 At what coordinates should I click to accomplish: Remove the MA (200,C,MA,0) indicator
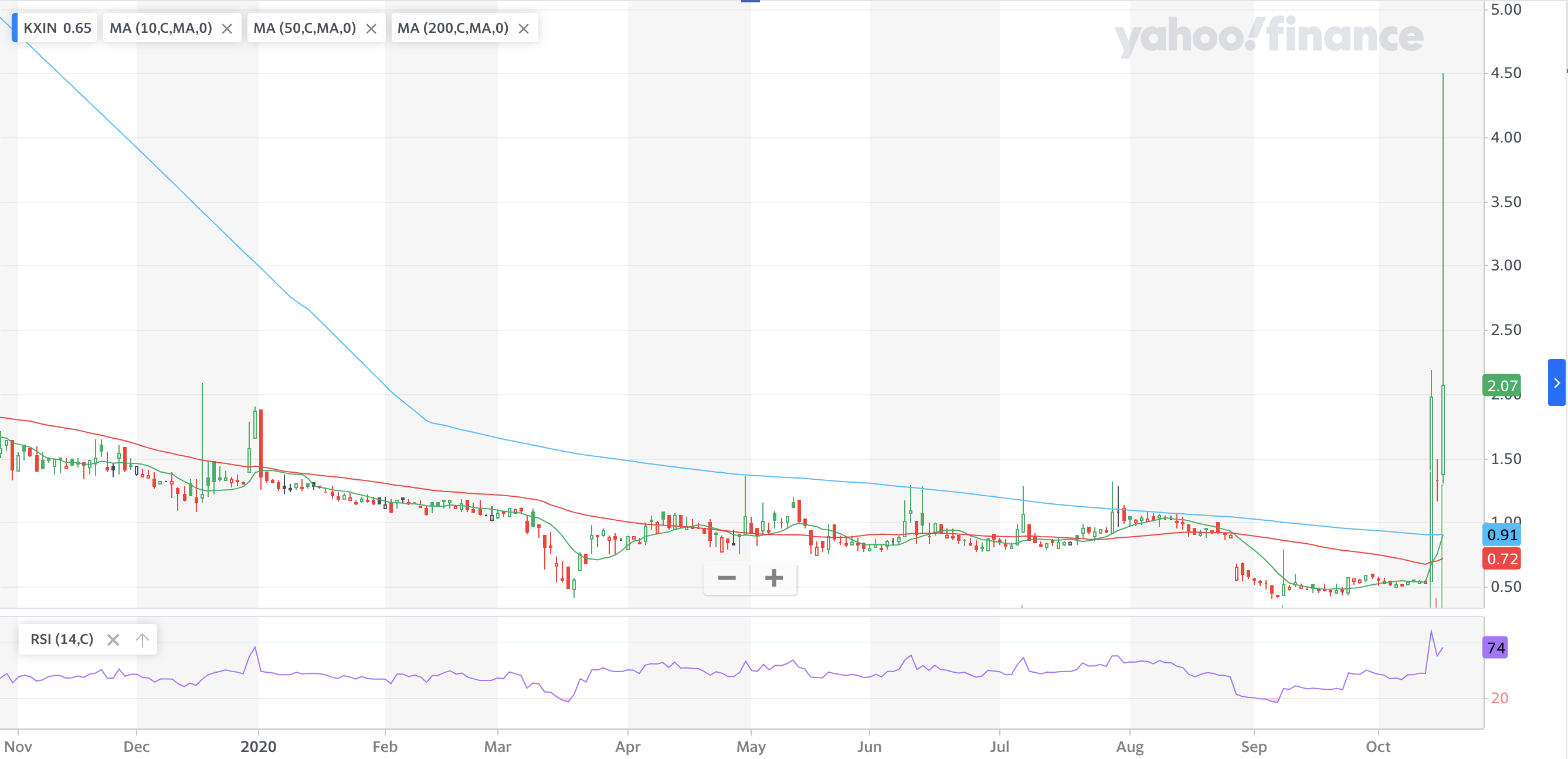(x=524, y=29)
